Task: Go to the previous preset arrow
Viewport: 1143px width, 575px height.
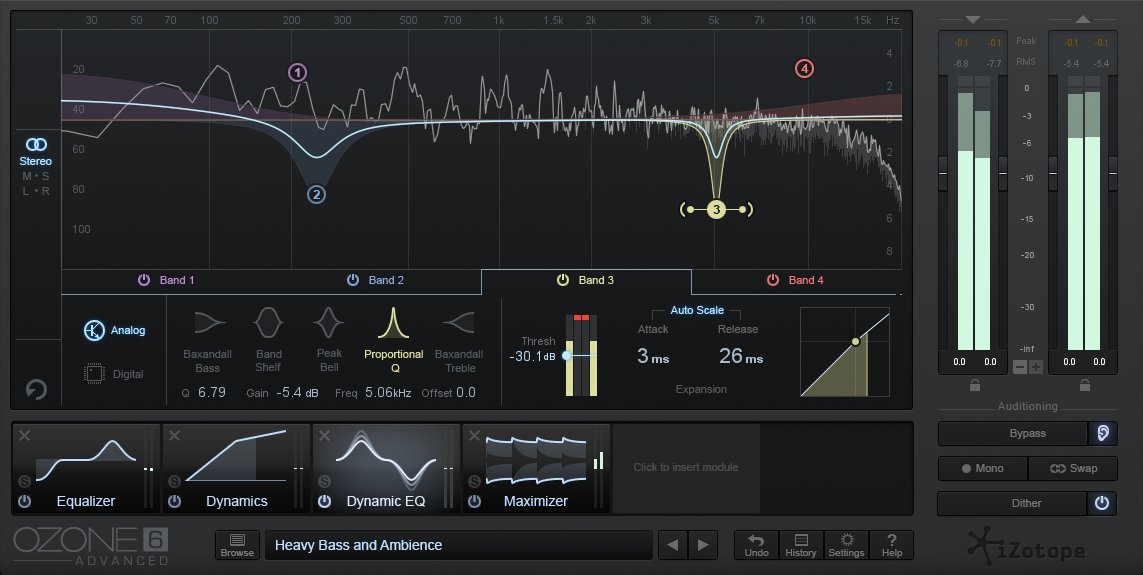Action: click(x=673, y=545)
